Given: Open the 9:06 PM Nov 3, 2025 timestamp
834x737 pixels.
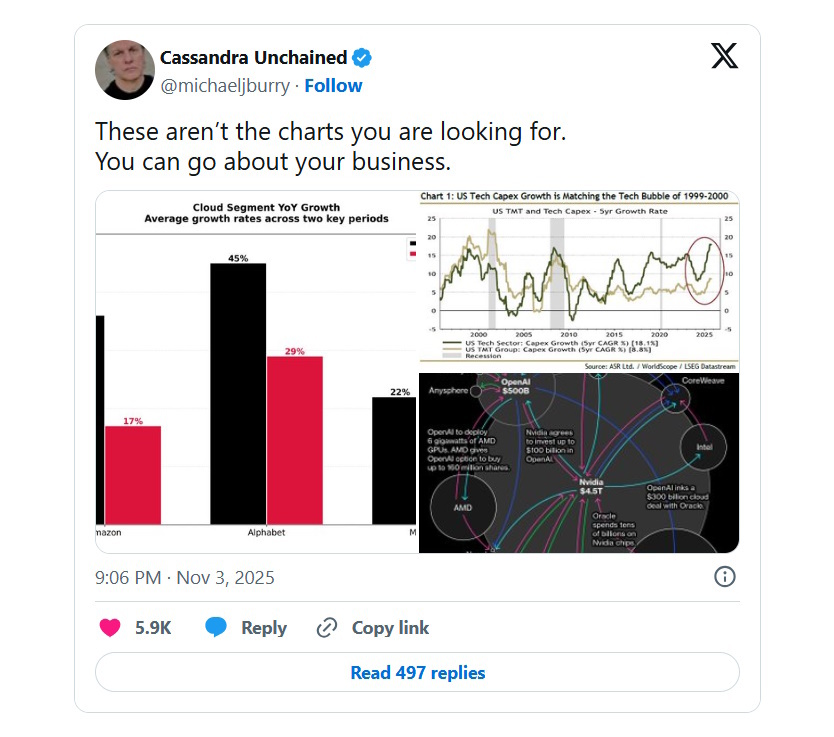Looking at the screenshot, I should [x=185, y=578].
